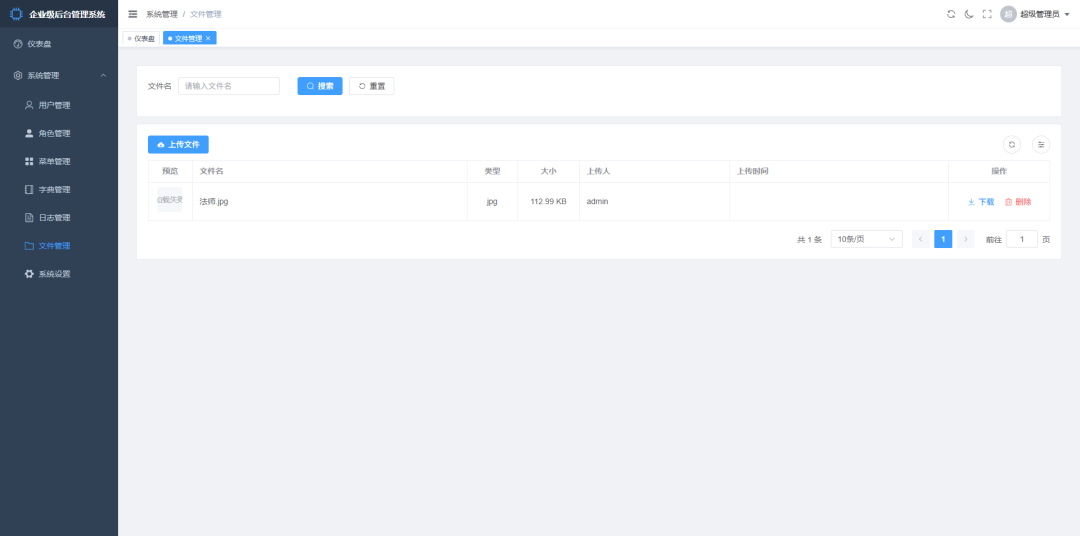Click the 共 1 条 total count

pos(809,240)
